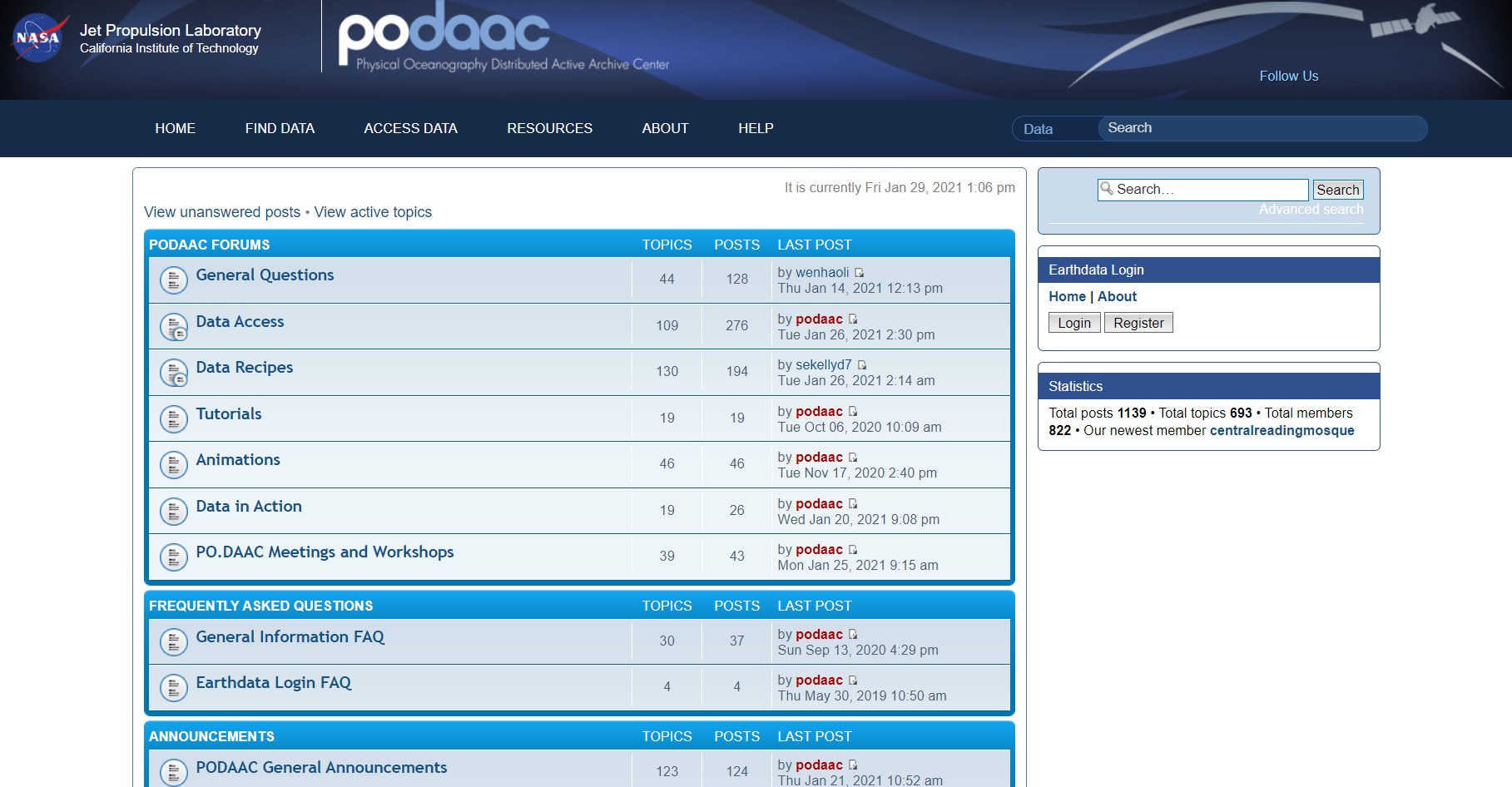
Task: Click the NASA logo
Action: 38,37
